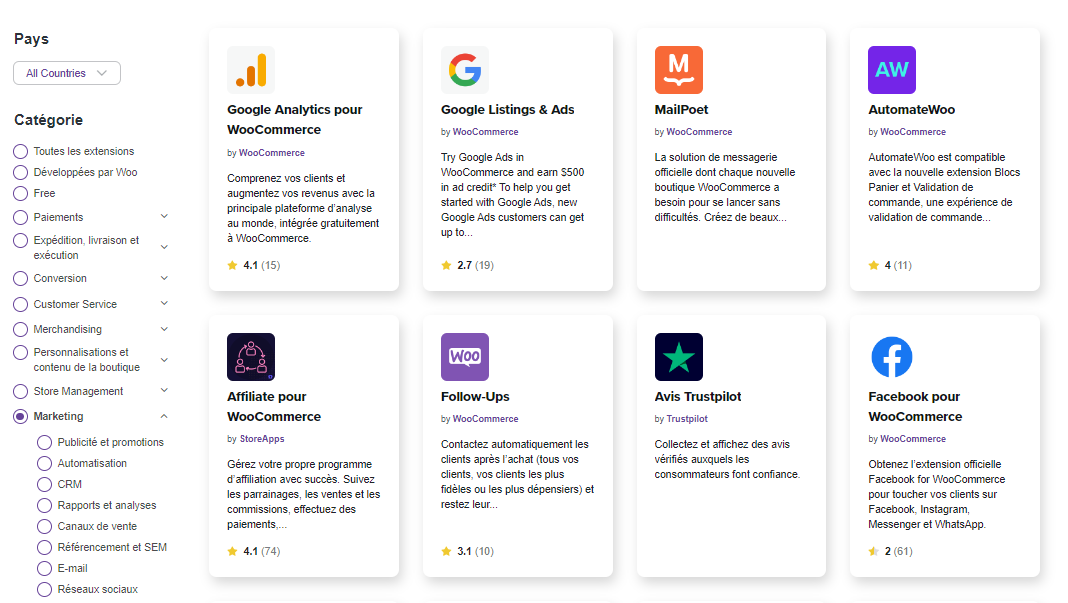Screen dimensions: 1068x603
Task: Expand the Paiements category chevron
Action: [164, 216]
